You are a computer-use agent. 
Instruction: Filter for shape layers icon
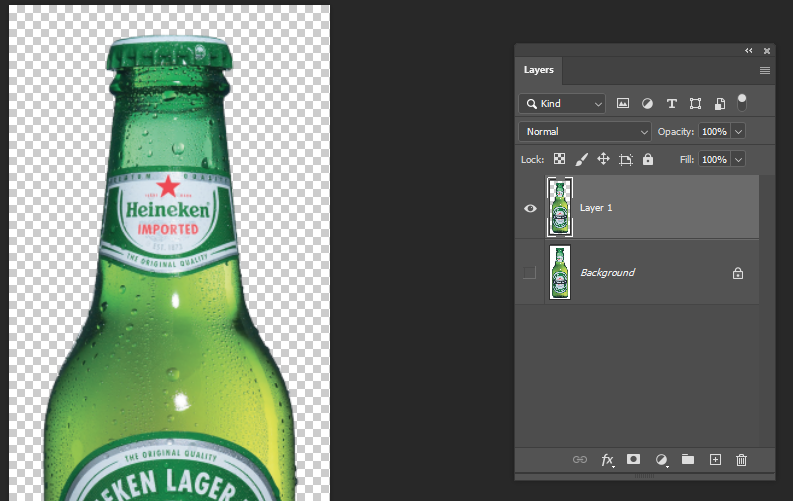coord(695,104)
